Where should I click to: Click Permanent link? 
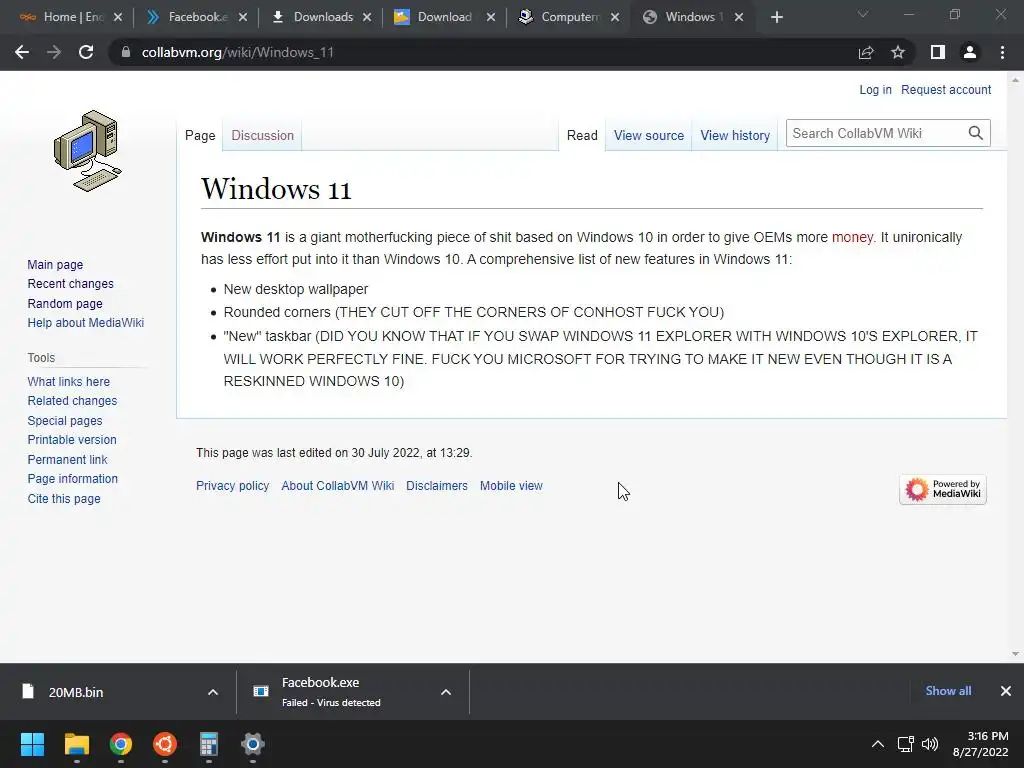67,460
